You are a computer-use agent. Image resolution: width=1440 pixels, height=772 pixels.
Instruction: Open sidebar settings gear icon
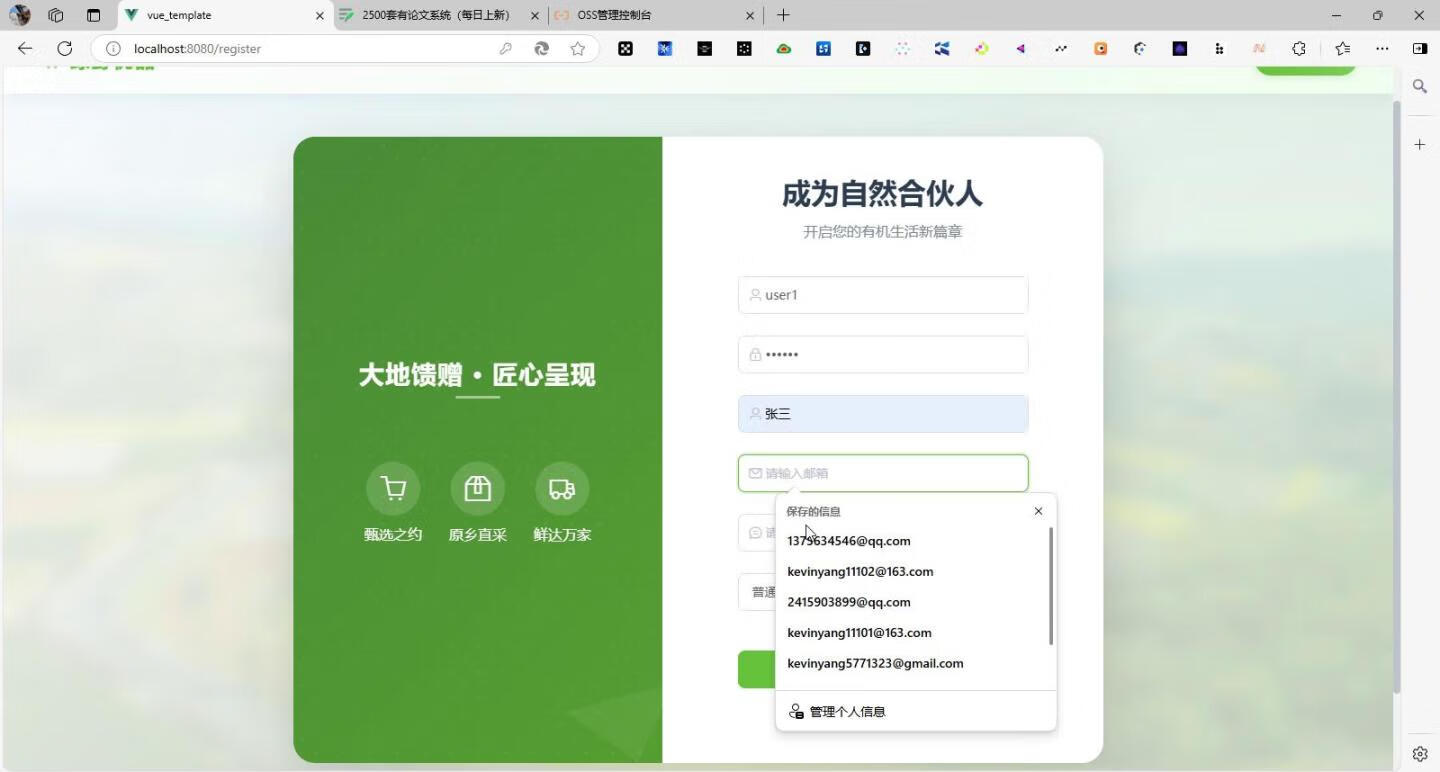click(x=1420, y=754)
